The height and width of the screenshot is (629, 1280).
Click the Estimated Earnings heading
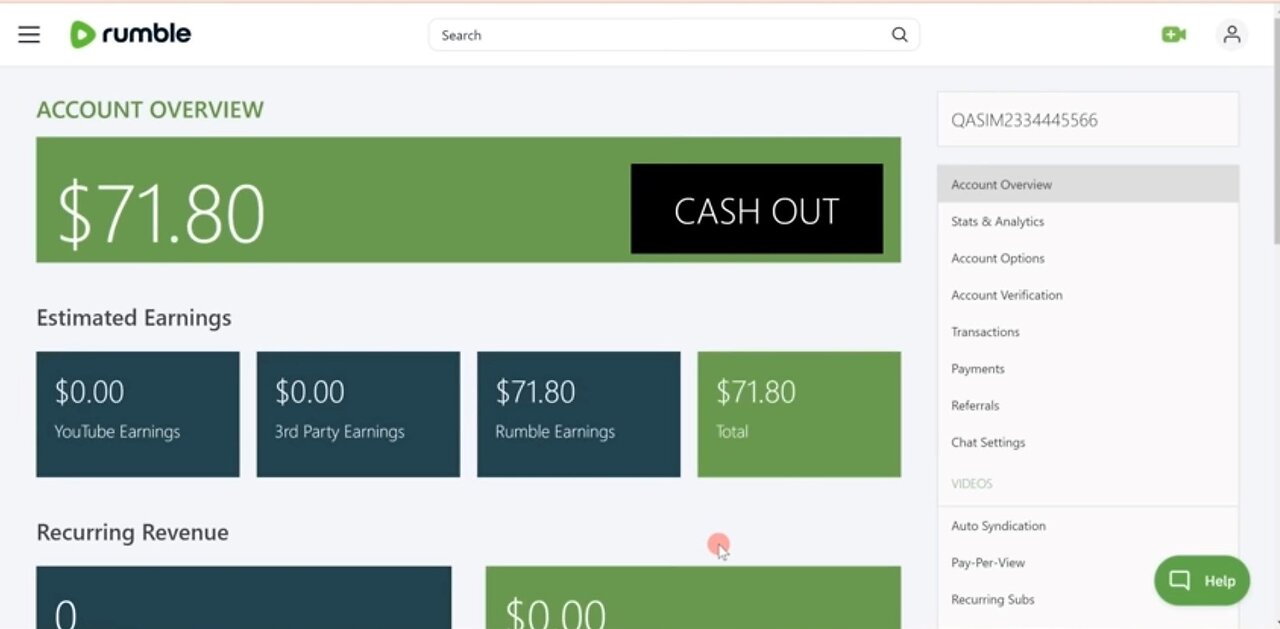[134, 318]
